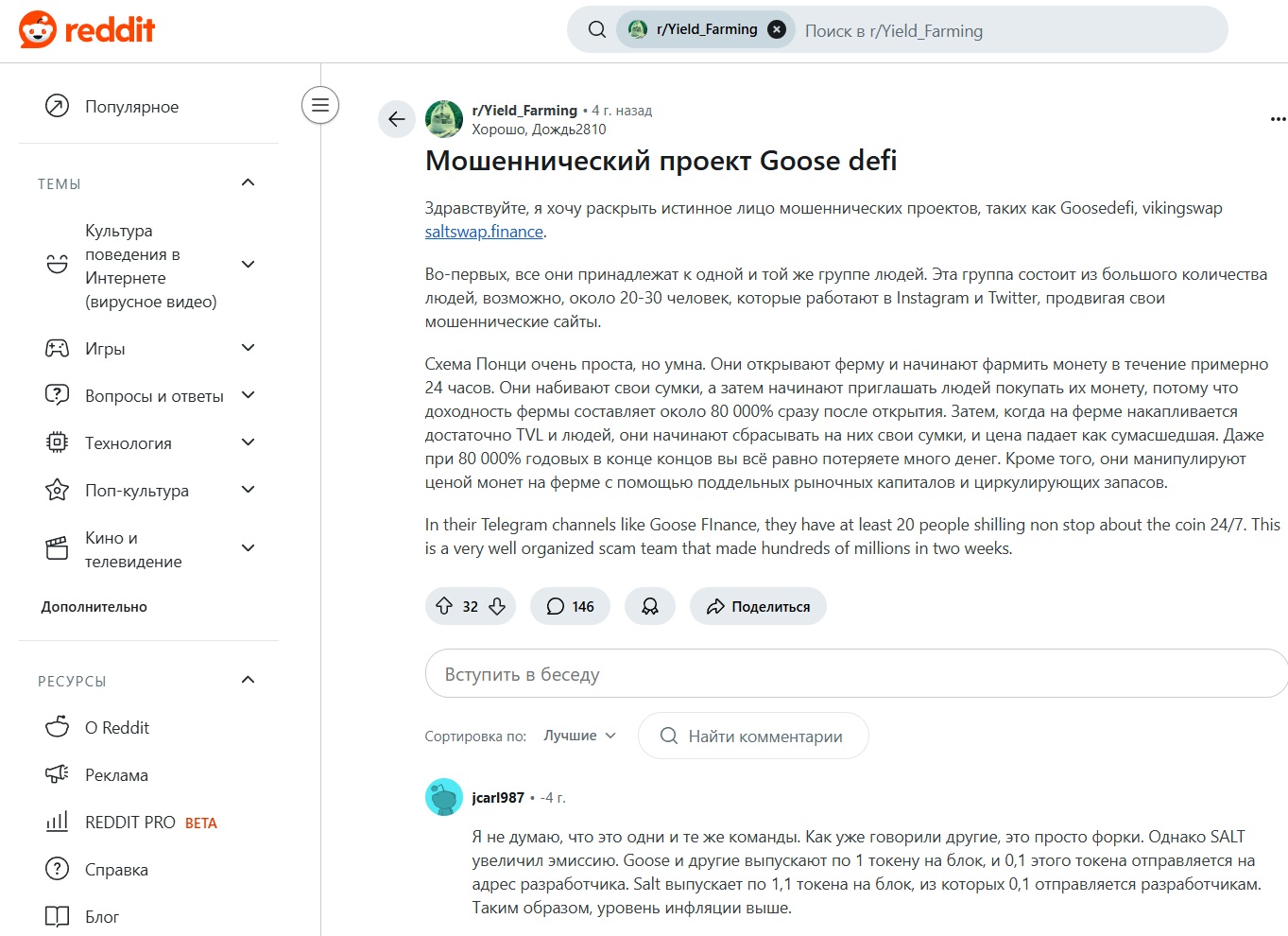This screenshot has width=1288, height=936.
Task: Expand the Игры category chevron
Action: coord(248,348)
